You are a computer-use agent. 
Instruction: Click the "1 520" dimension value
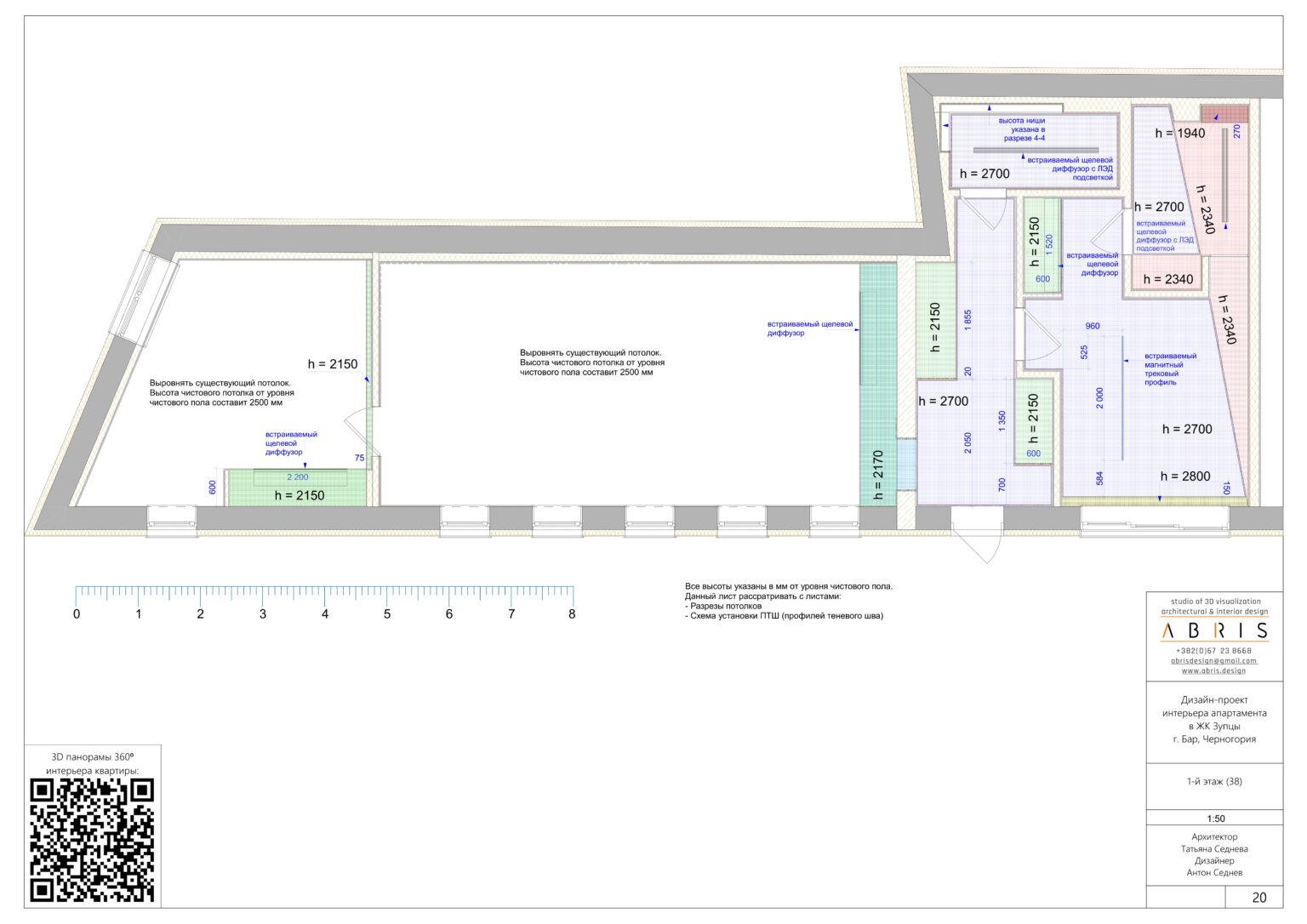click(1049, 245)
